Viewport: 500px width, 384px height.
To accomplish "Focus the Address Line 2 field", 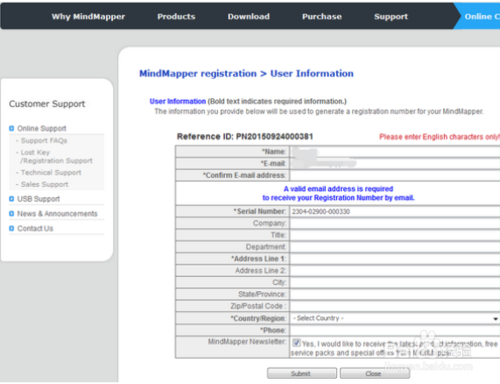I will (x=395, y=271).
